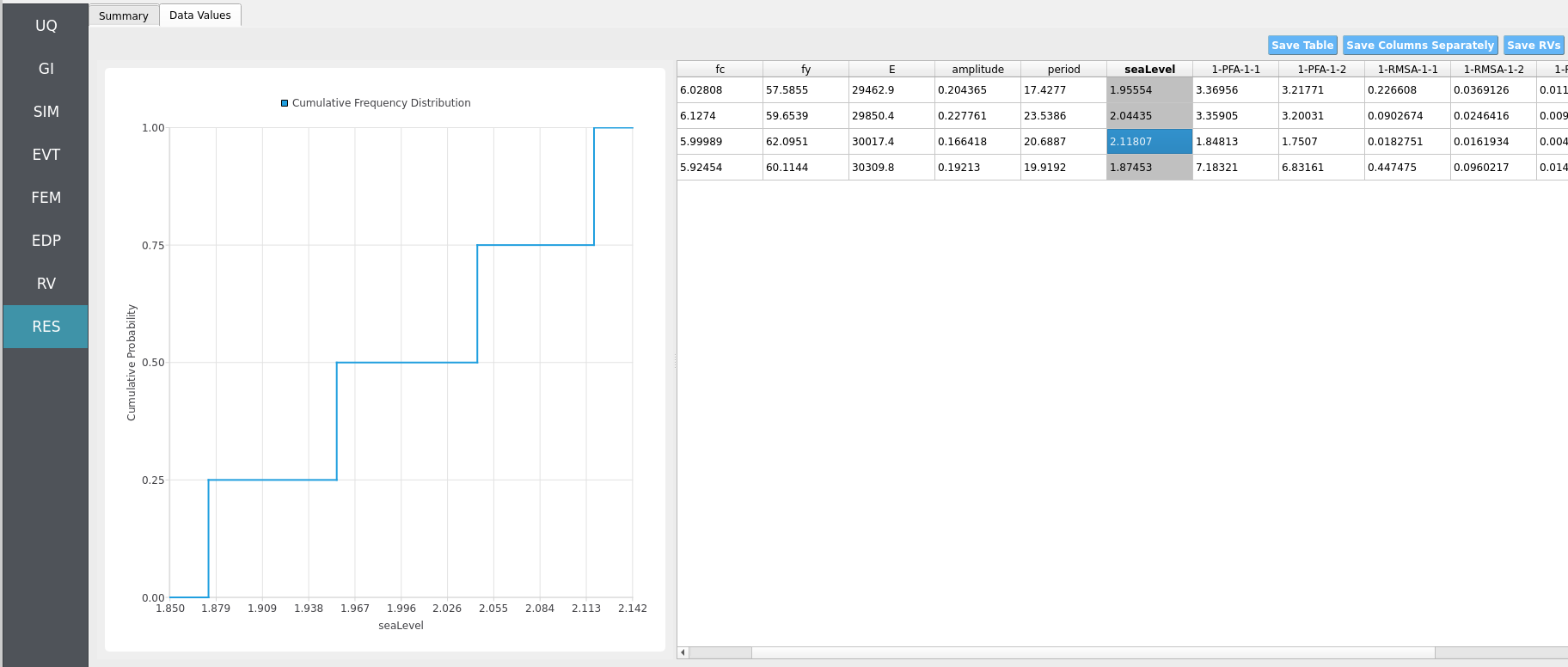Select seaLevel cell 1.95554

pyautogui.click(x=1149, y=90)
